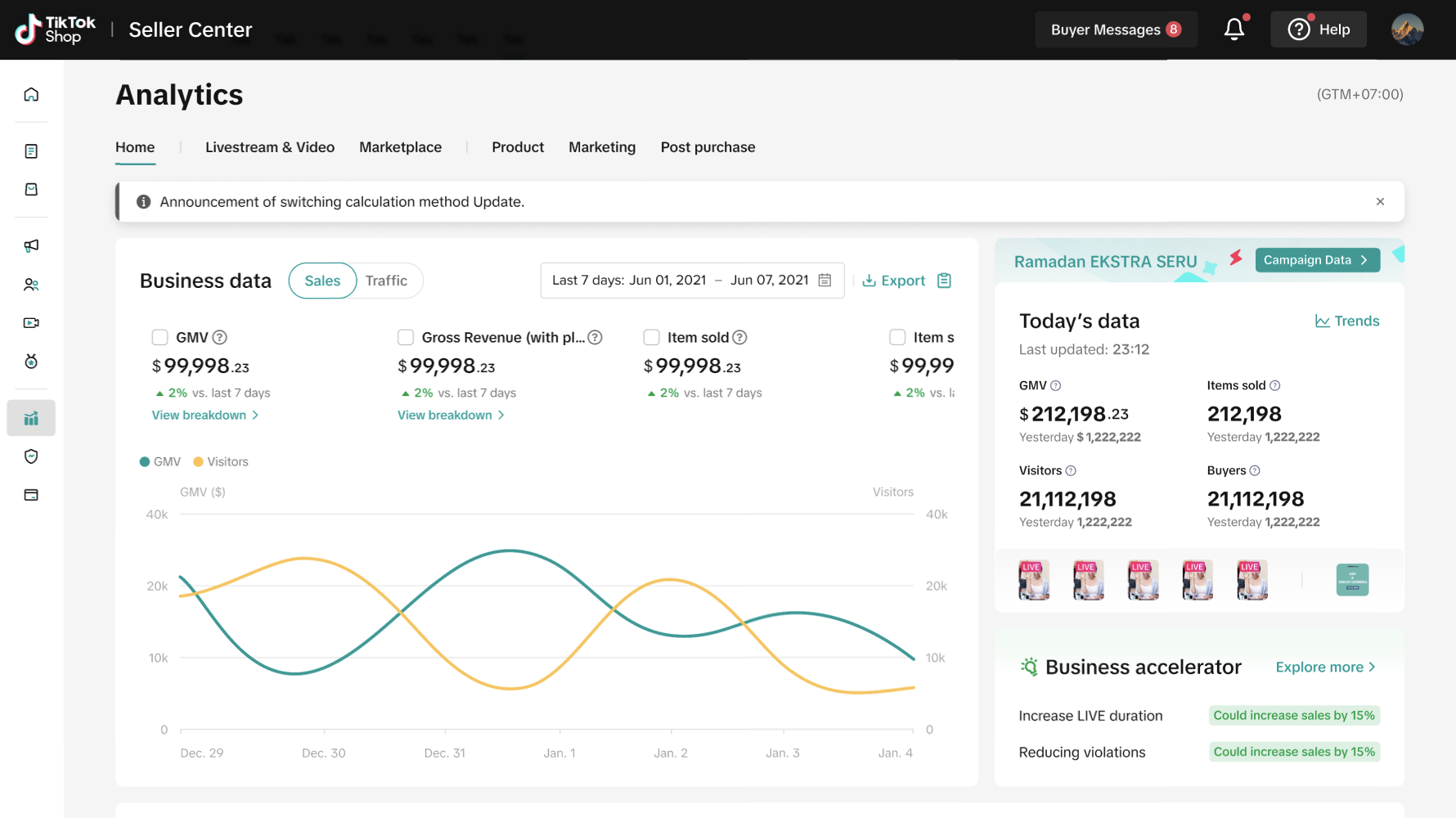Viewport: 1456px width, 818px height.
Task: Open the shield account health icon
Action: 31,456
